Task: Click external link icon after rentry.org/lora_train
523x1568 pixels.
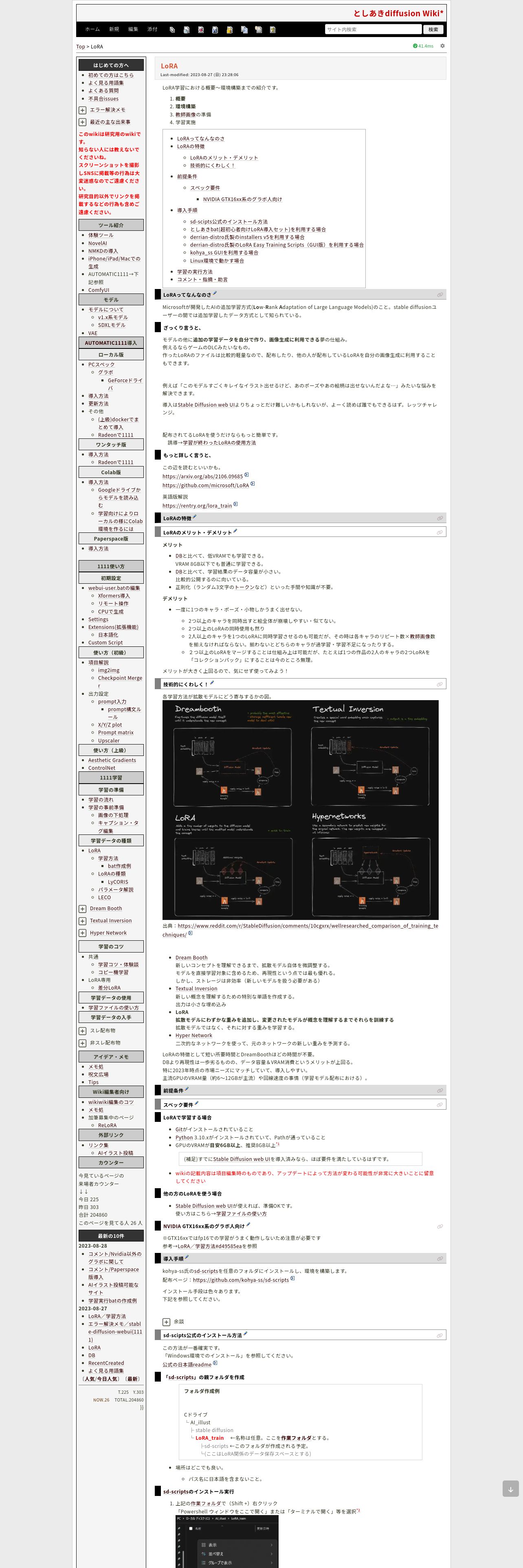Action: [235, 504]
